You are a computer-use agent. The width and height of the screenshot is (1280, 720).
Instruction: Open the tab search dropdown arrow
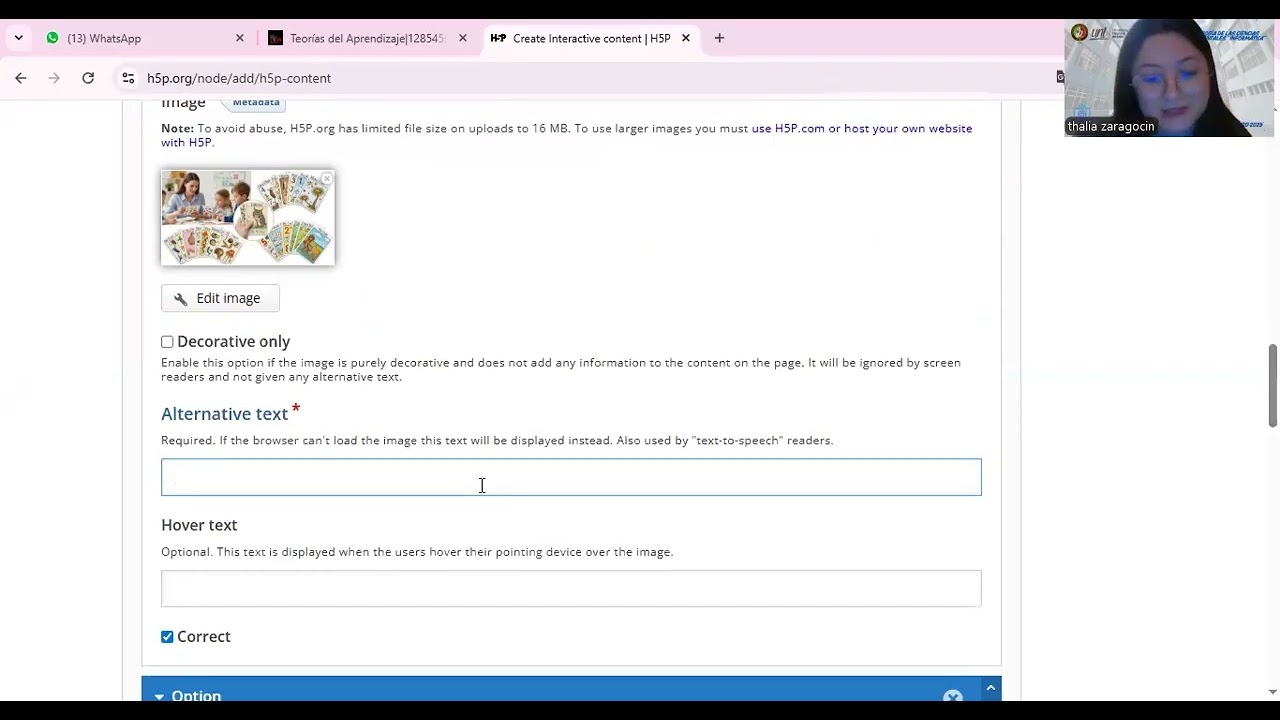coord(18,38)
